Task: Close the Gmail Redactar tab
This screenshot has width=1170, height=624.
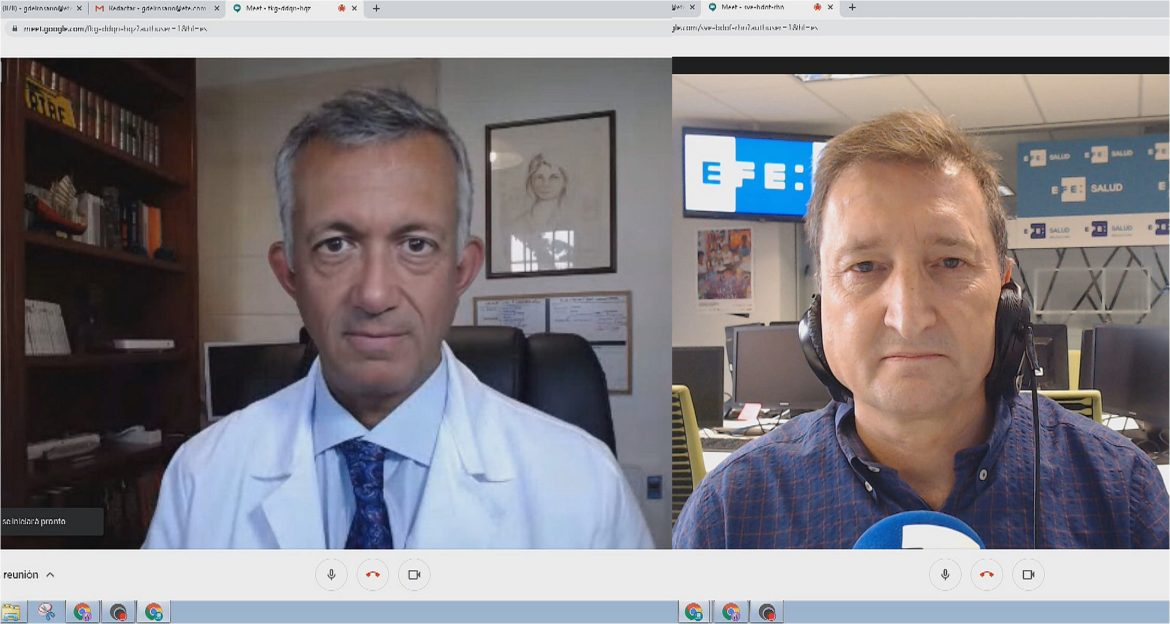Action: click(217, 8)
